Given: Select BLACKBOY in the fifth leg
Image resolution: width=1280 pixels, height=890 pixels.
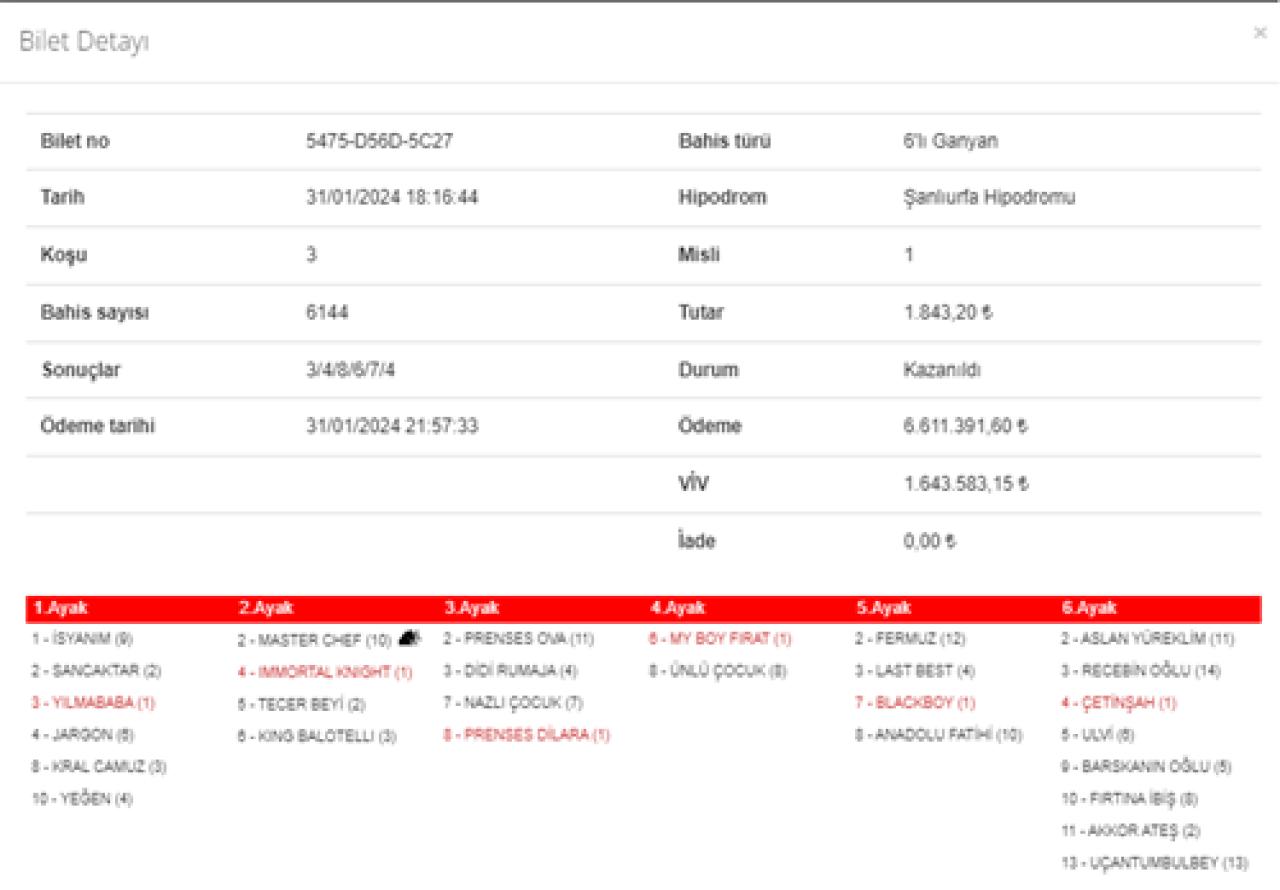Looking at the screenshot, I should pyautogui.click(x=915, y=703).
